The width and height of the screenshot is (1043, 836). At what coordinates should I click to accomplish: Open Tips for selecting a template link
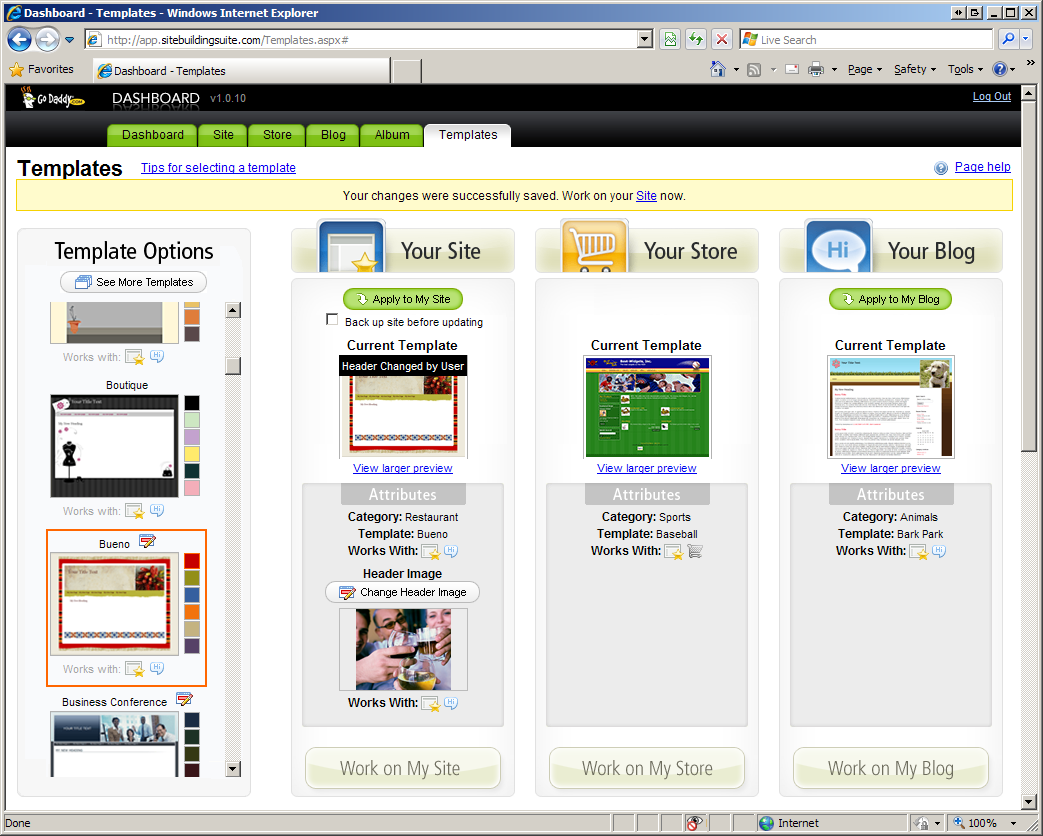[218, 168]
